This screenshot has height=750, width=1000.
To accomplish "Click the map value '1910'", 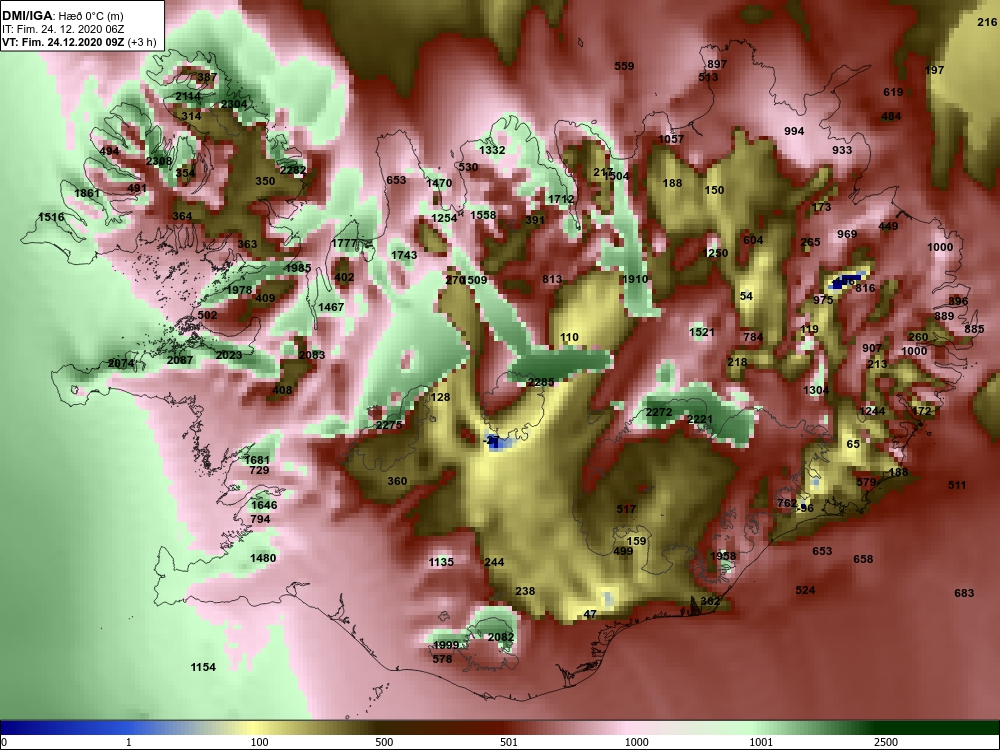I will point(635,279).
